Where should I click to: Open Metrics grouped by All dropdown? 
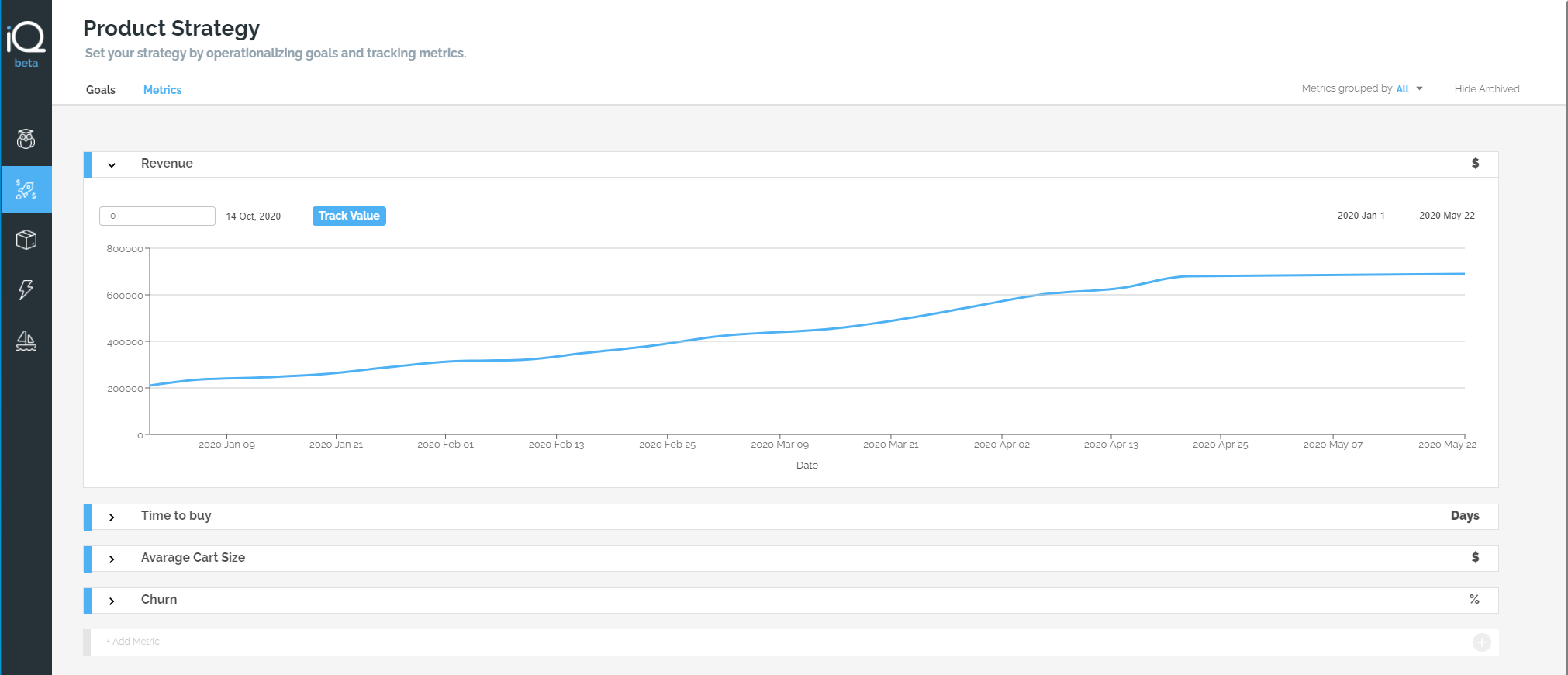(x=1409, y=88)
